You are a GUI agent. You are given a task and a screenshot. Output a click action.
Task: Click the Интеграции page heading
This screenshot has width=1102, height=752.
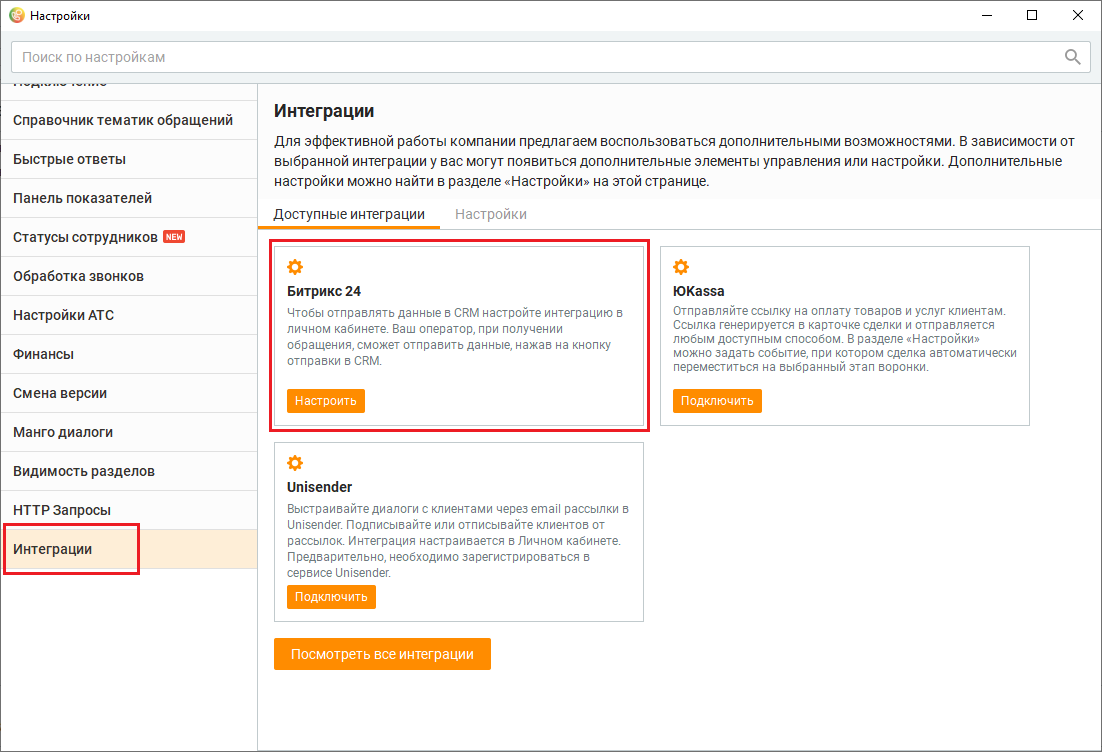(x=324, y=111)
